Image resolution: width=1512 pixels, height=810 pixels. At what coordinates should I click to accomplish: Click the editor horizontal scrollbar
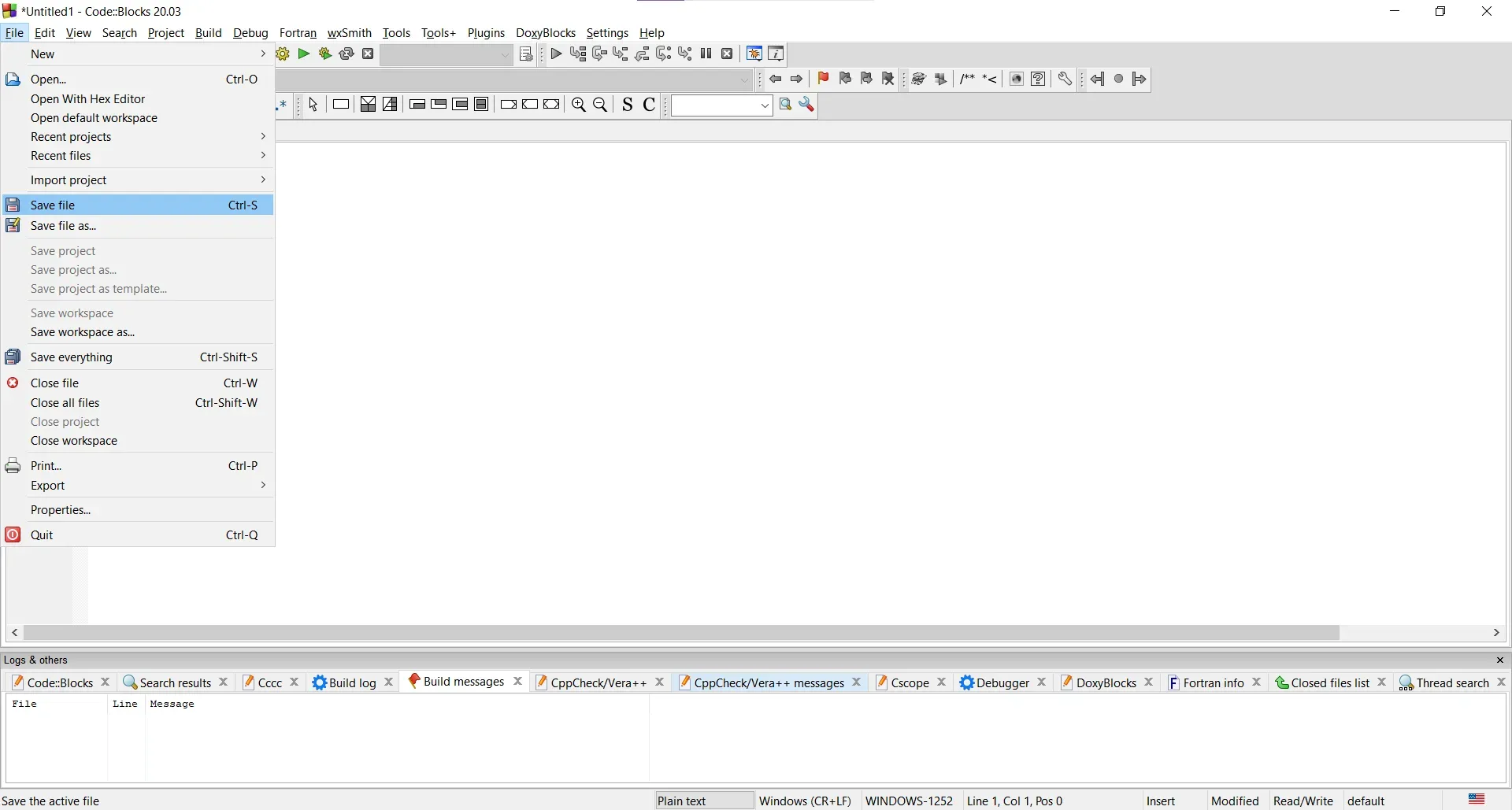pos(682,634)
